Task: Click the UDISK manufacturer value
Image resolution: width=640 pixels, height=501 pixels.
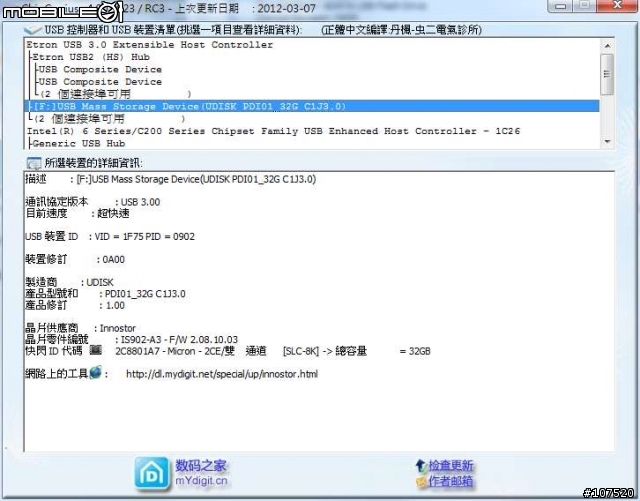Action: click(x=100, y=282)
